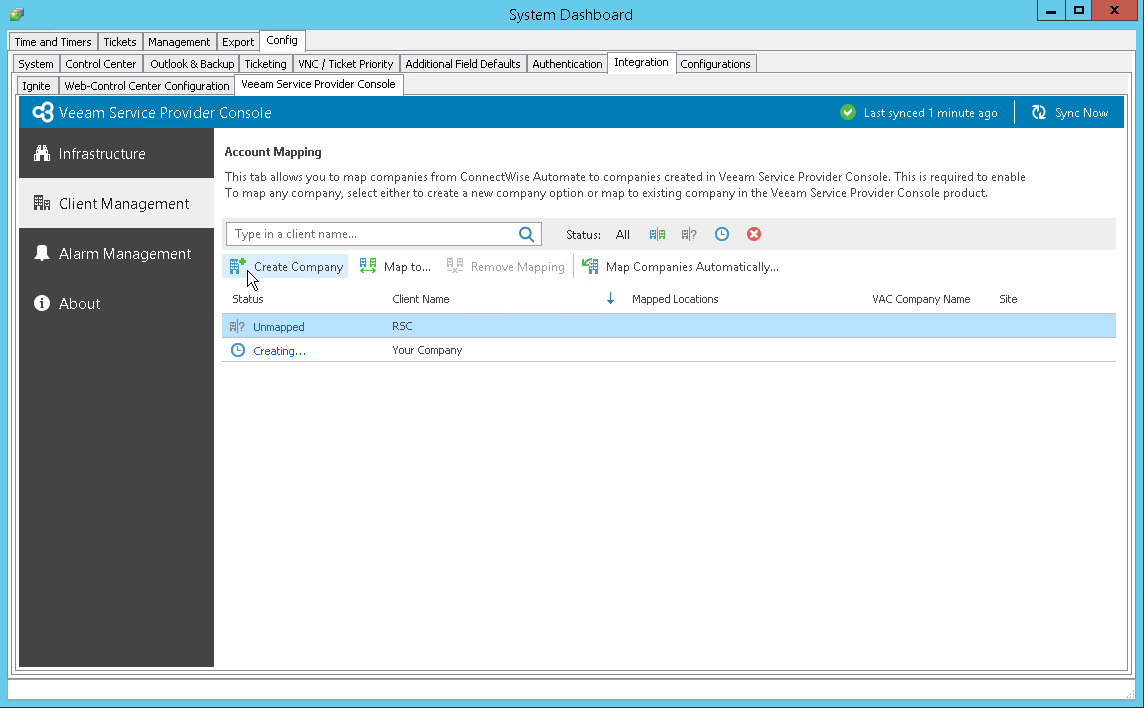Switch to the System sub-tab
The image size is (1144, 708).
coord(36,64)
